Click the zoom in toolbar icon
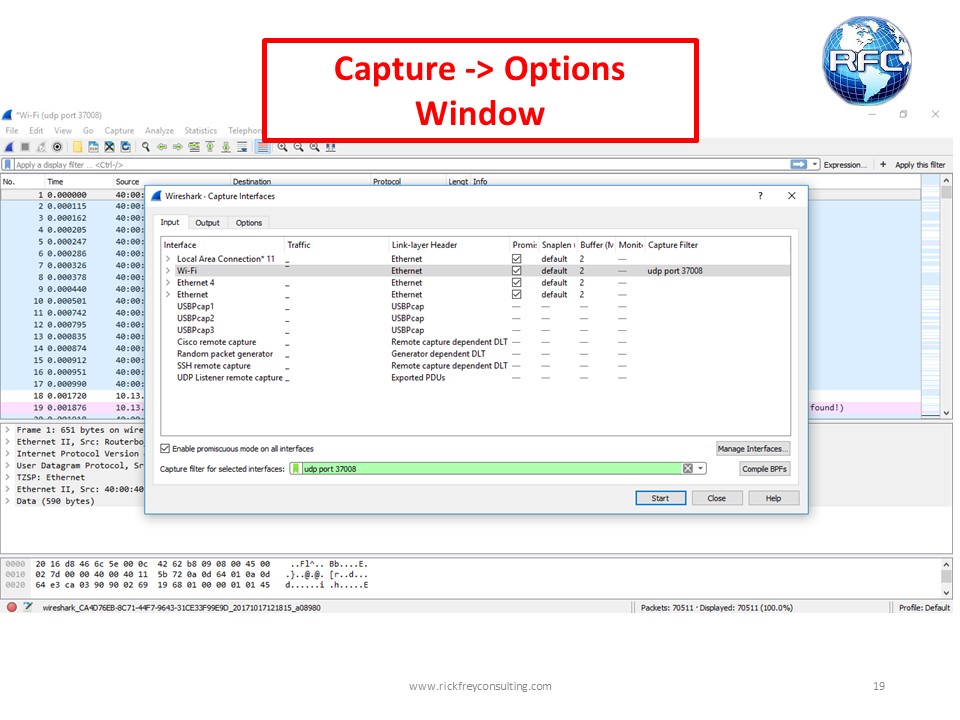Image resolution: width=960 pixels, height=720 pixels. [x=282, y=147]
